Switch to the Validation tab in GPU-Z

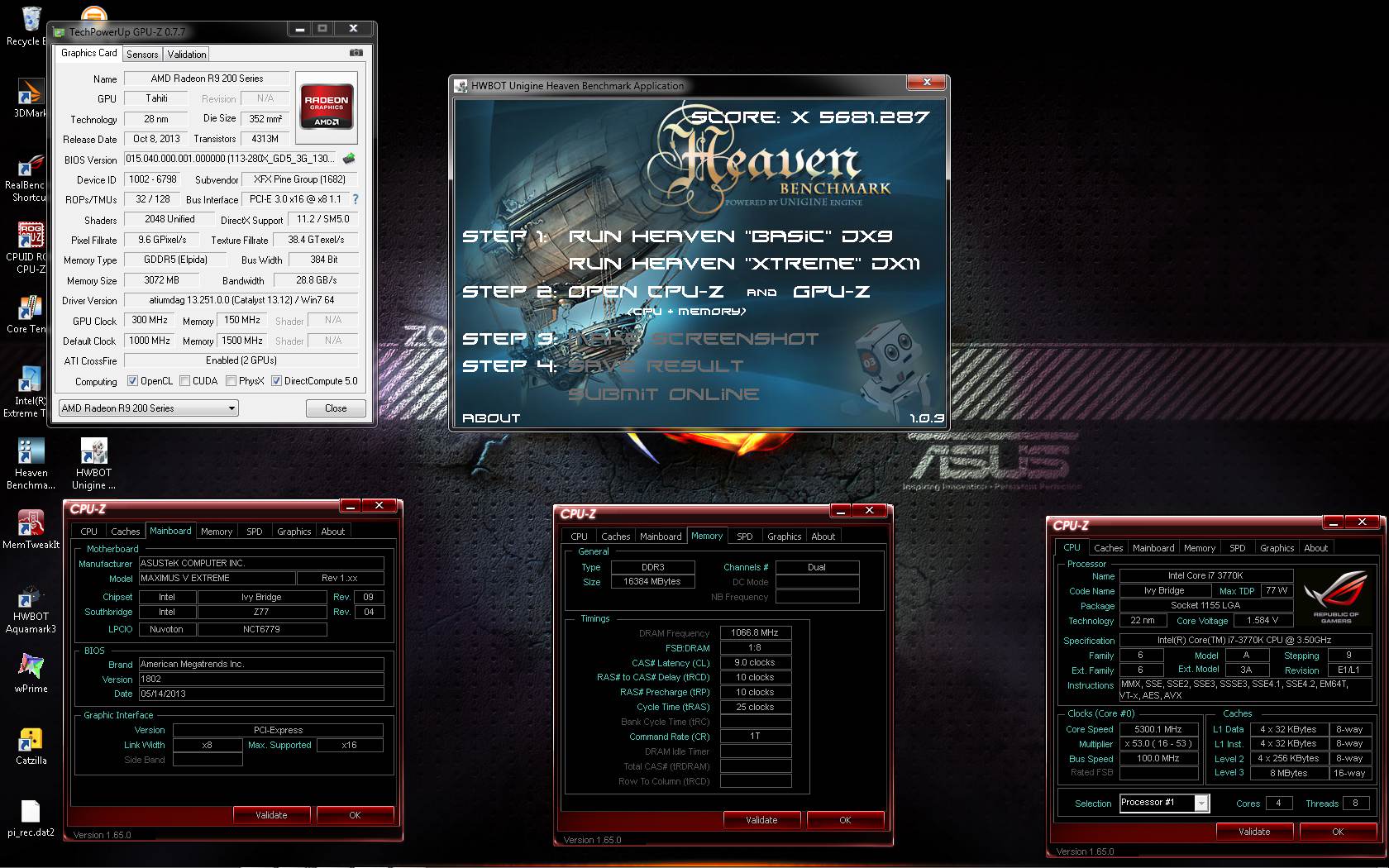pos(187,54)
